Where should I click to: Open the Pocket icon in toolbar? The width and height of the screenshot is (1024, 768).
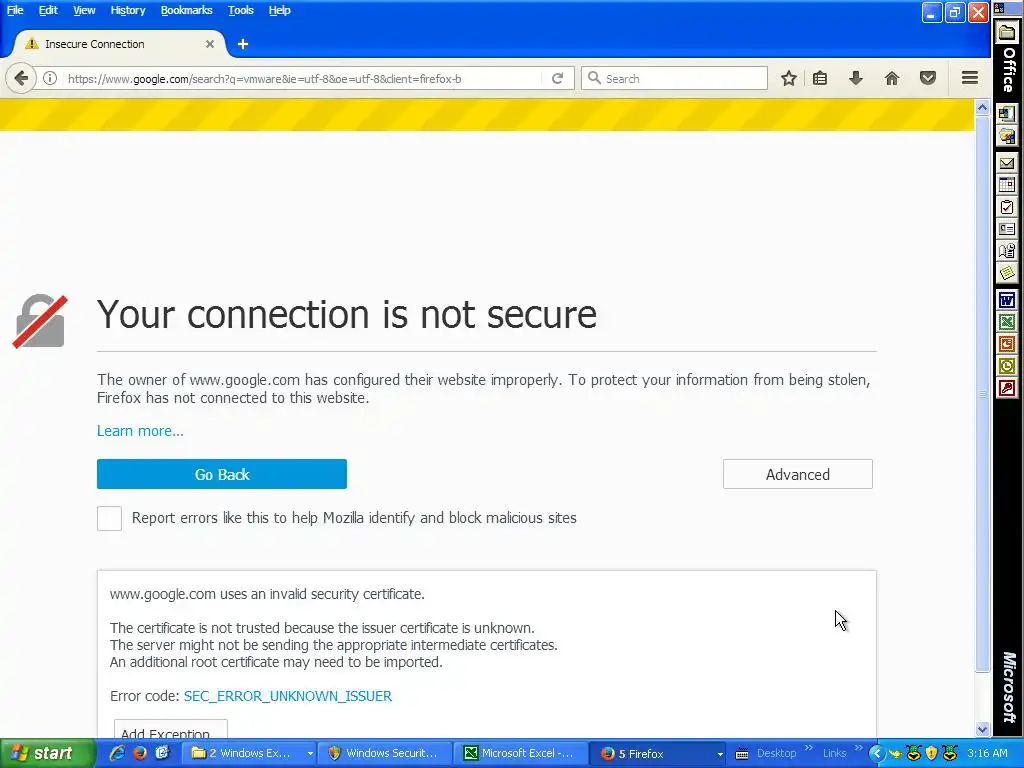pos(927,78)
